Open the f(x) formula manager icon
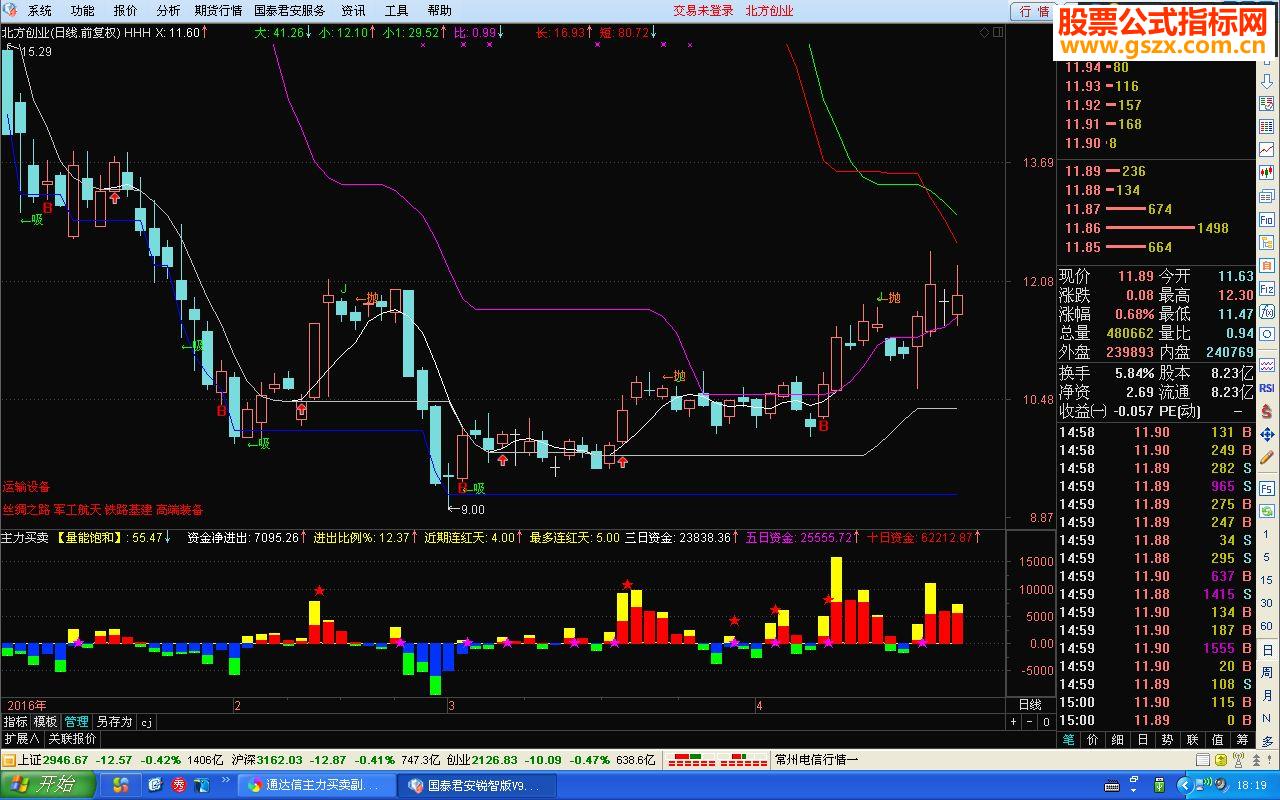 tap(1267, 311)
